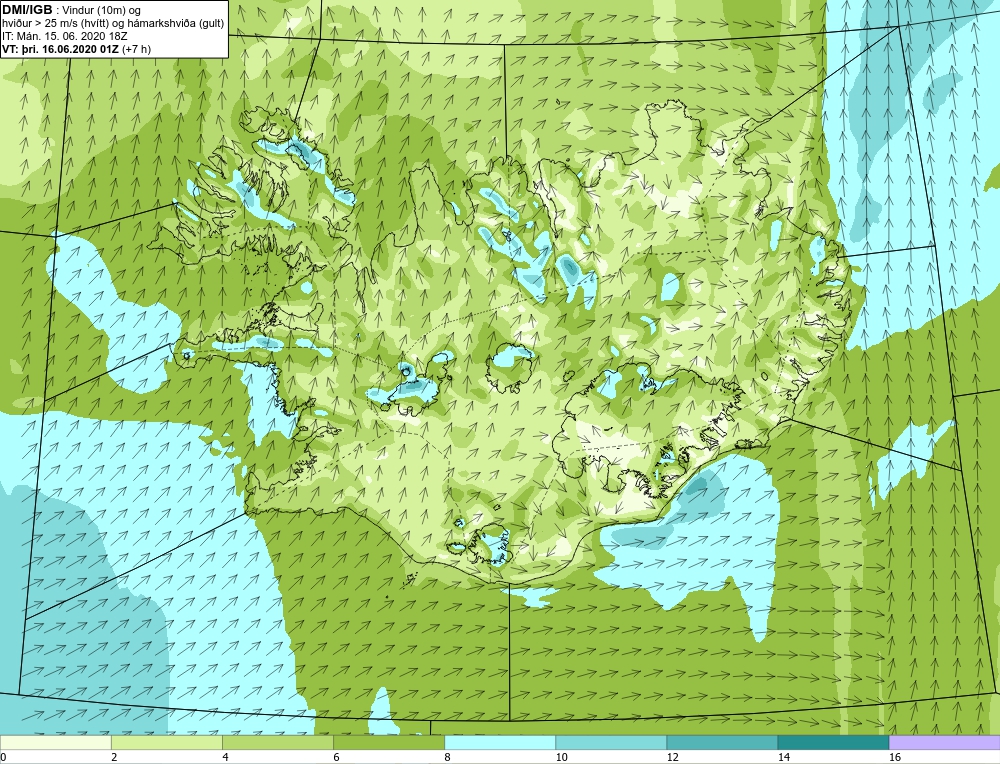Click the legend scale label '6'
Screen dimensions: 1000x764
337,757
